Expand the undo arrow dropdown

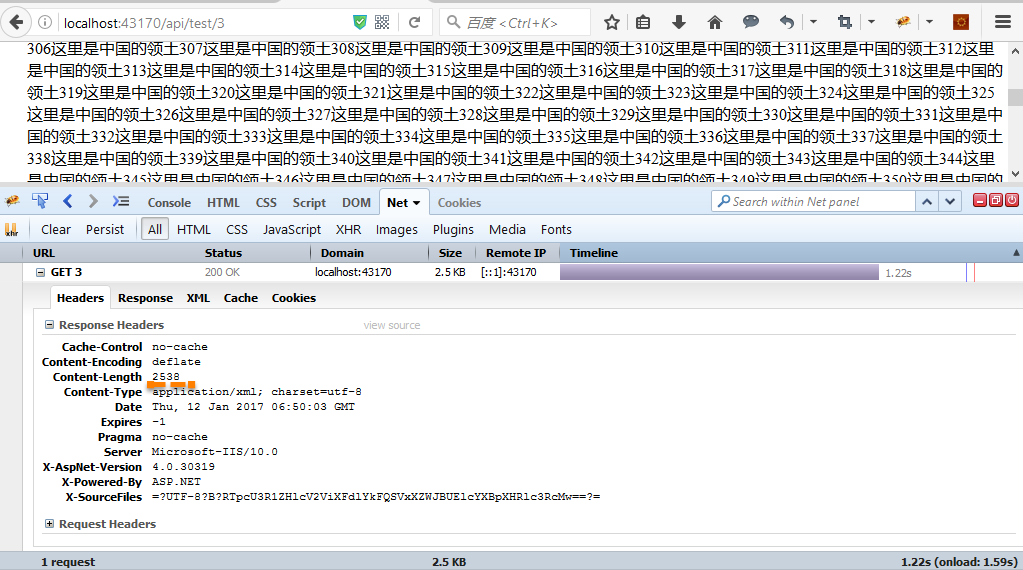pos(813,22)
